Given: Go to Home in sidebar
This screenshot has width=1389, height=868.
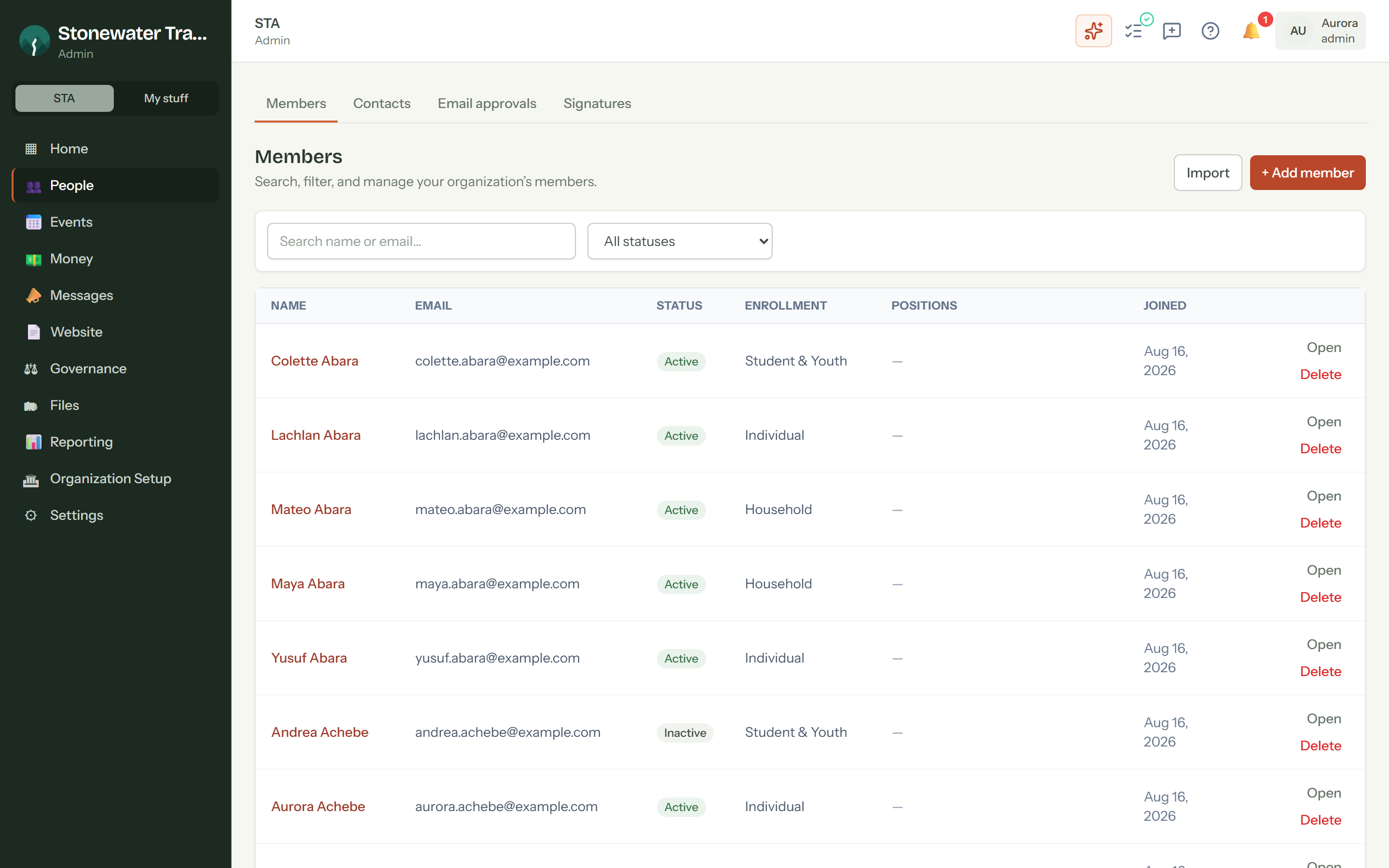Looking at the screenshot, I should [115, 149].
